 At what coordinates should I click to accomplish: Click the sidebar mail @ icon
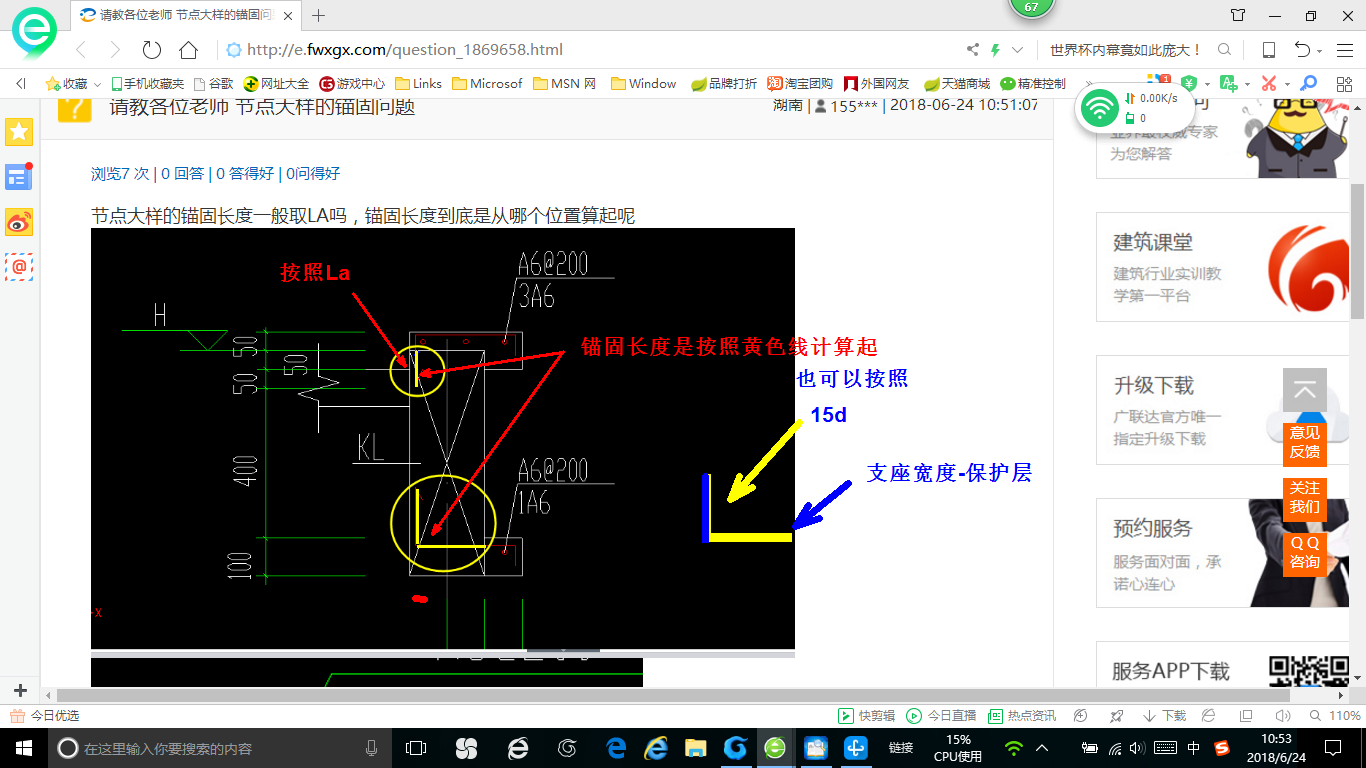click(19, 267)
